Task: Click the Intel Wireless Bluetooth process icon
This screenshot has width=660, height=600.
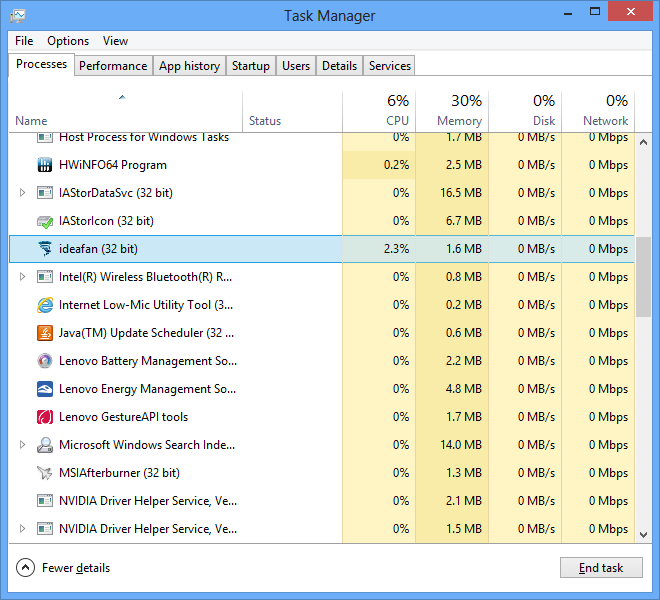Action: 45,277
